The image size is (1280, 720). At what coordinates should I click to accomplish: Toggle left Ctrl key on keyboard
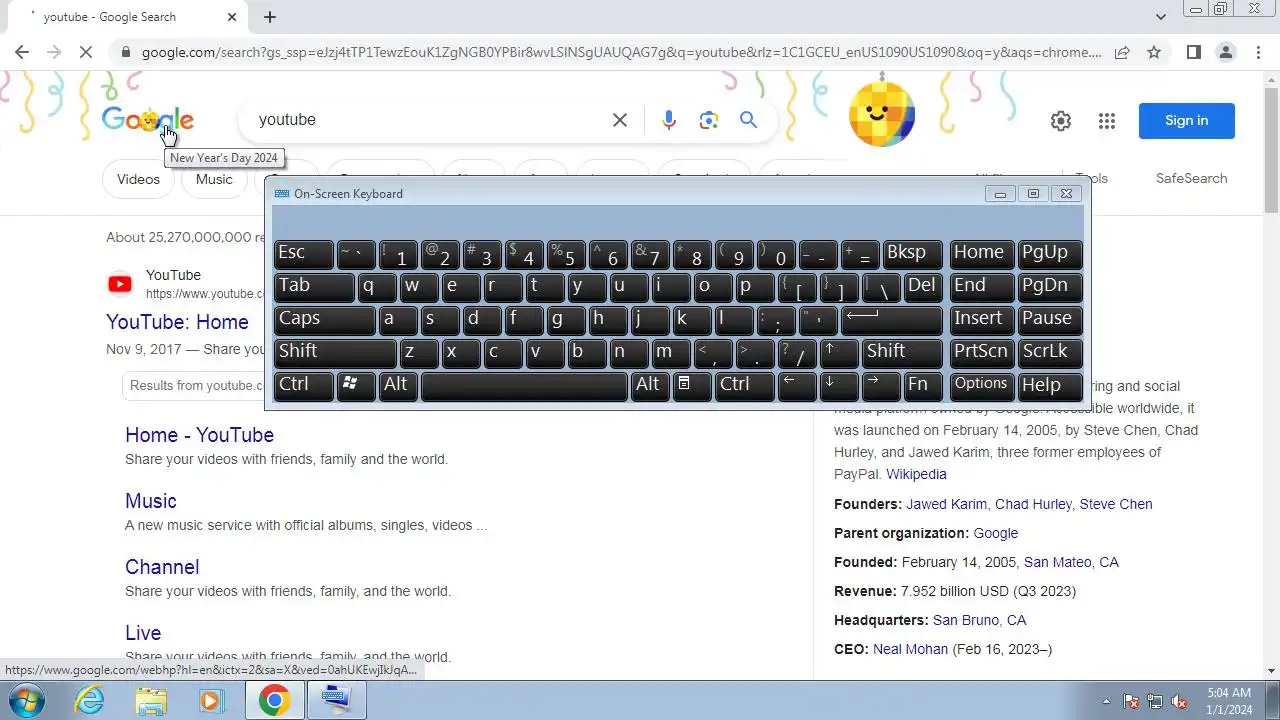[x=303, y=385]
